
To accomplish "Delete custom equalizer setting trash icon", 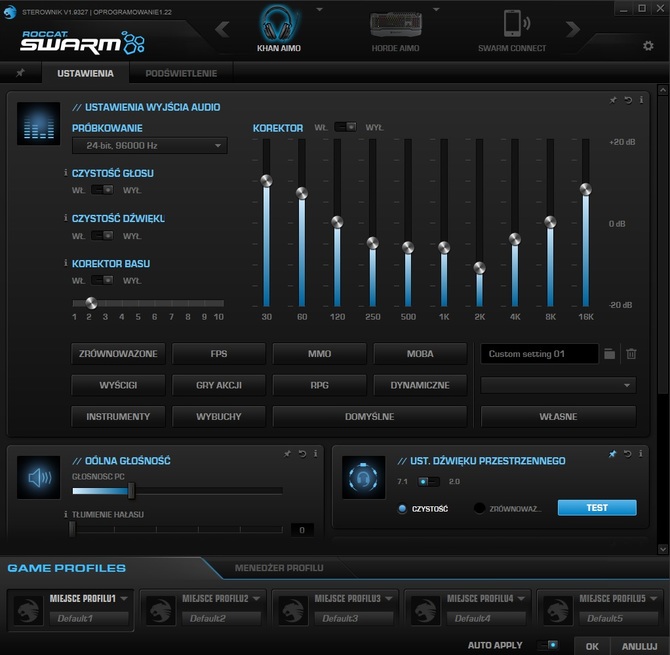I will (631, 354).
